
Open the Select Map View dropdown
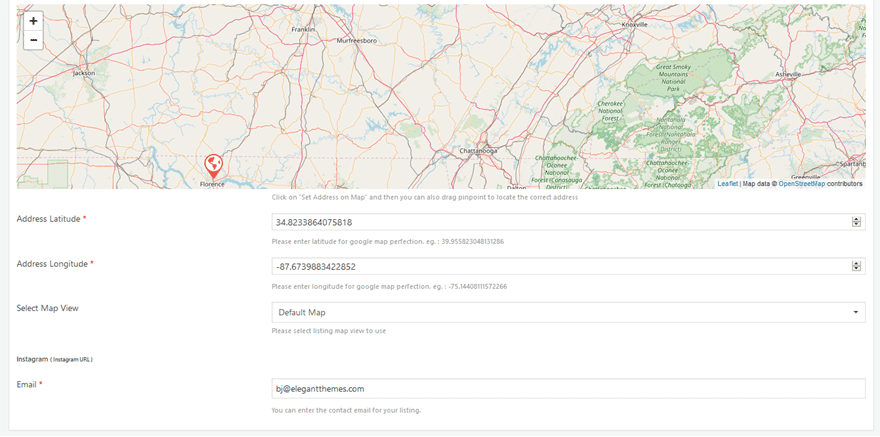pyautogui.click(x=568, y=312)
